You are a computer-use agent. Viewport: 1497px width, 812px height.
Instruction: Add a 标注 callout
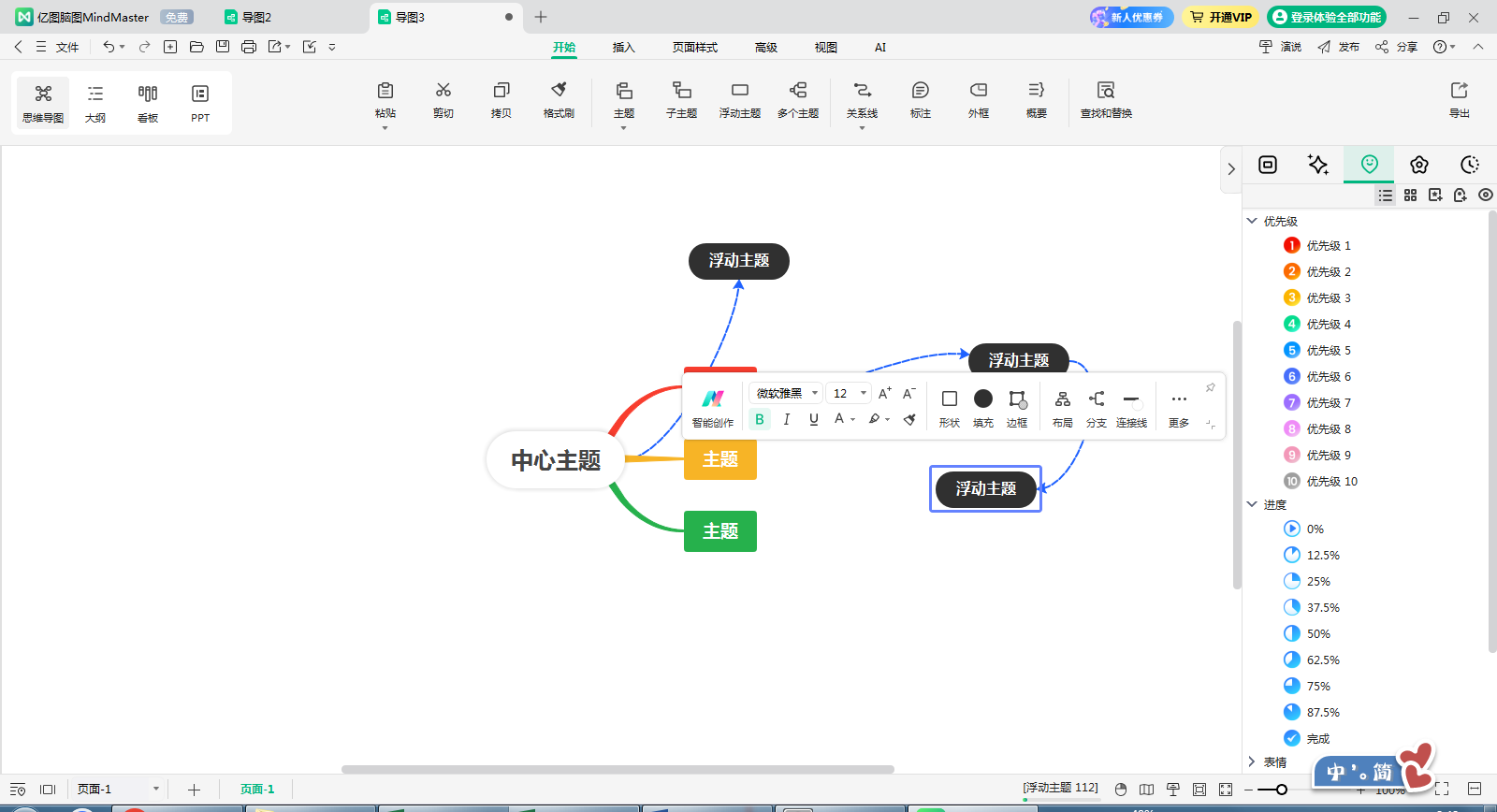(921, 99)
